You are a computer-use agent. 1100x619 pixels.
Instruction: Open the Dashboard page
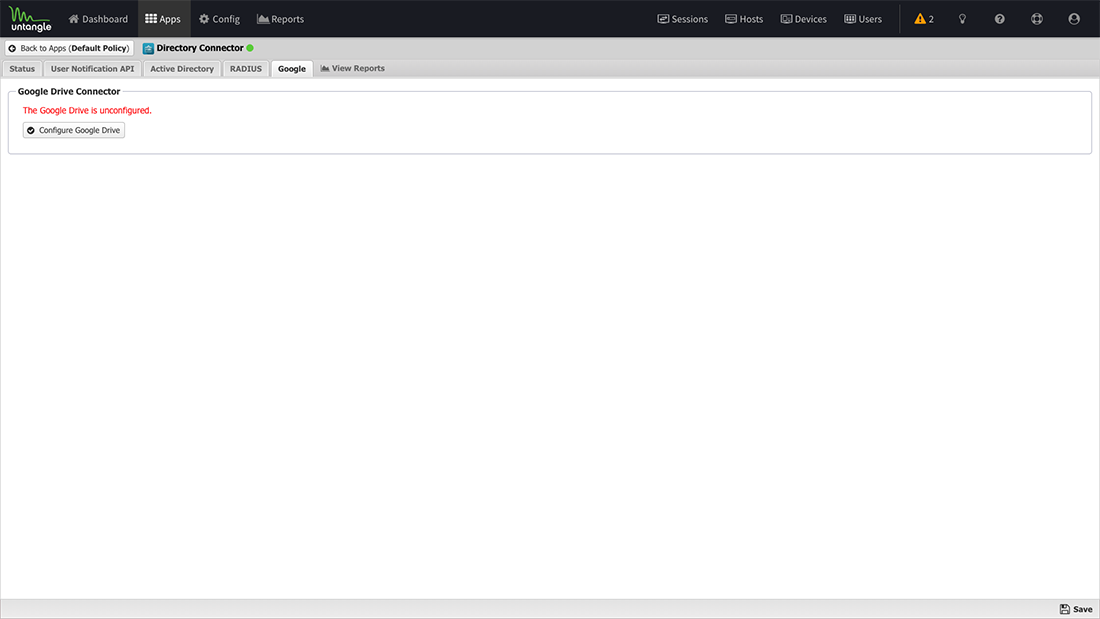(98, 19)
